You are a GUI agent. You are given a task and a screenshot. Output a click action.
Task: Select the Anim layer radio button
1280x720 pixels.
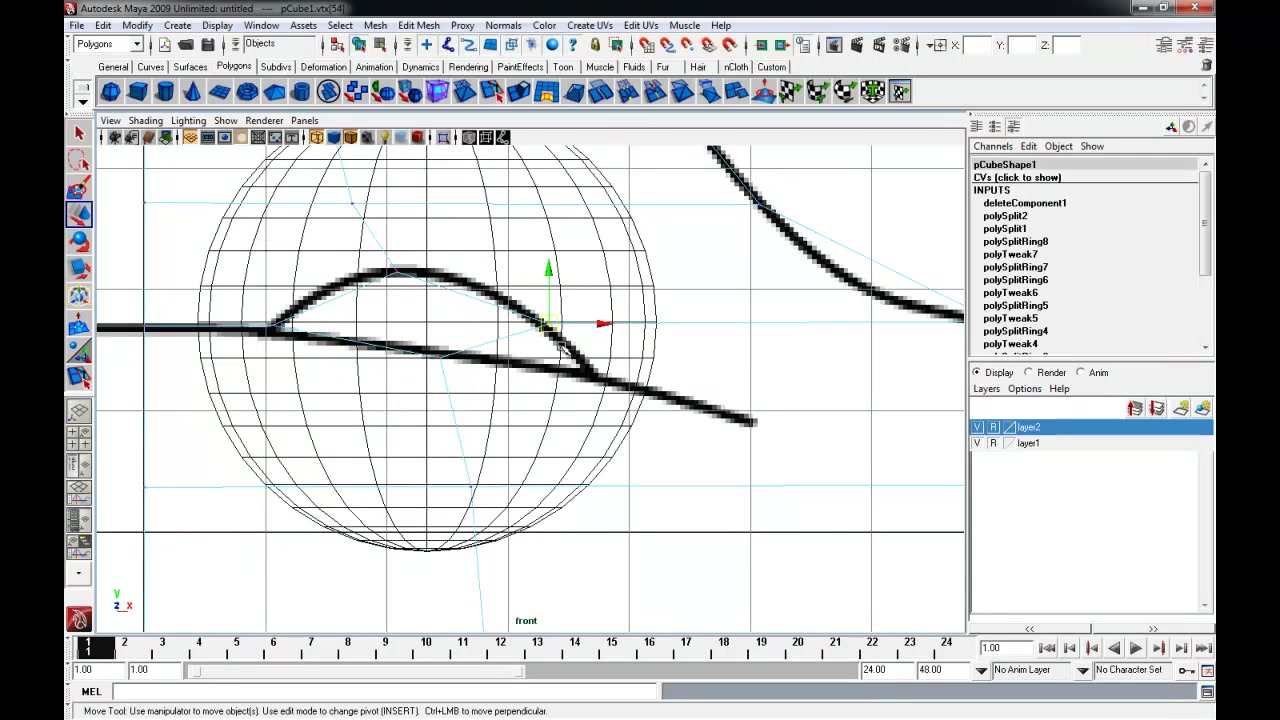coord(1080,372)
